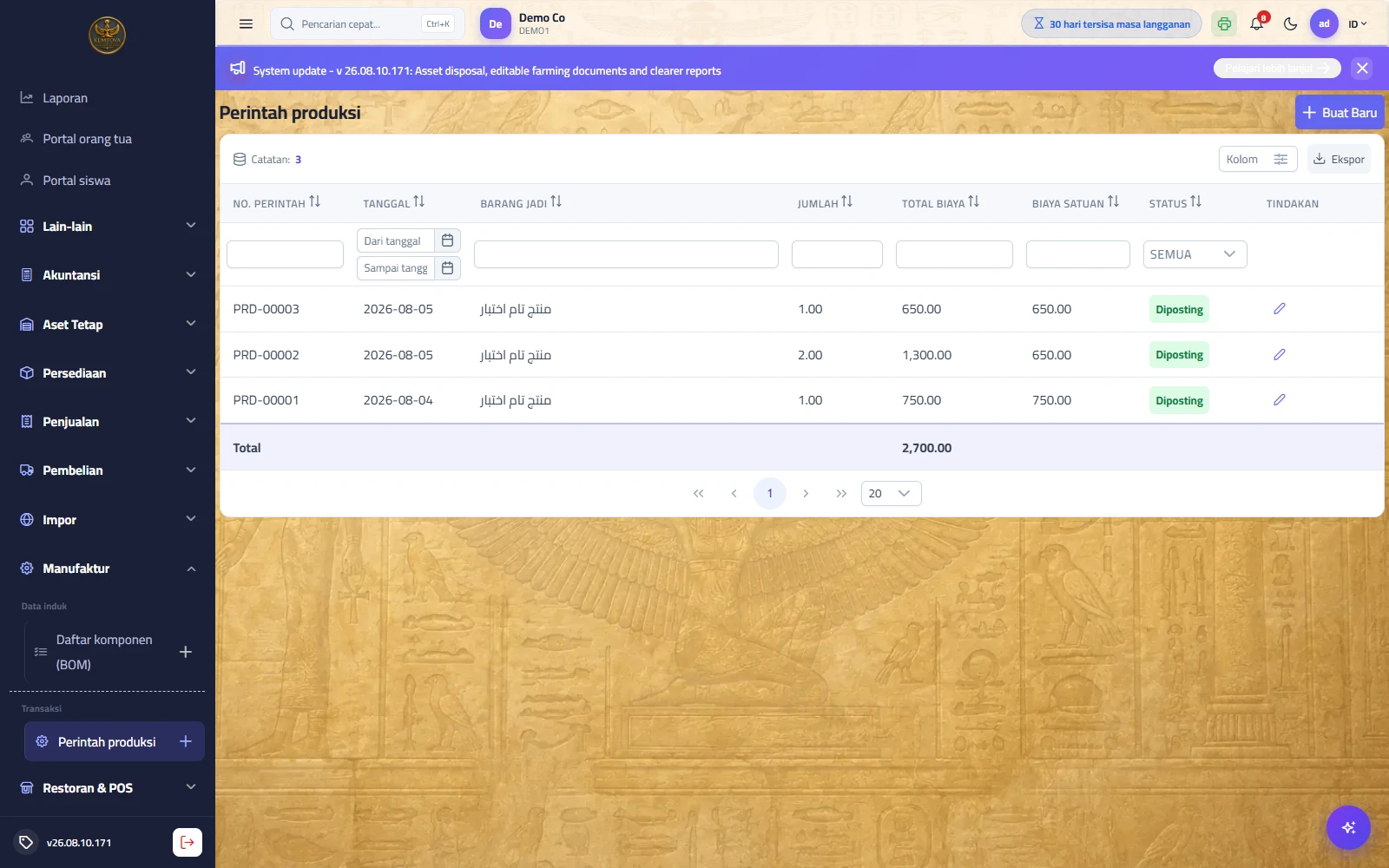The image size is (1389, 868).
Task: Click Diposting status of PRD-00003
Action: pyautogui.click(x=1179, y=310)
